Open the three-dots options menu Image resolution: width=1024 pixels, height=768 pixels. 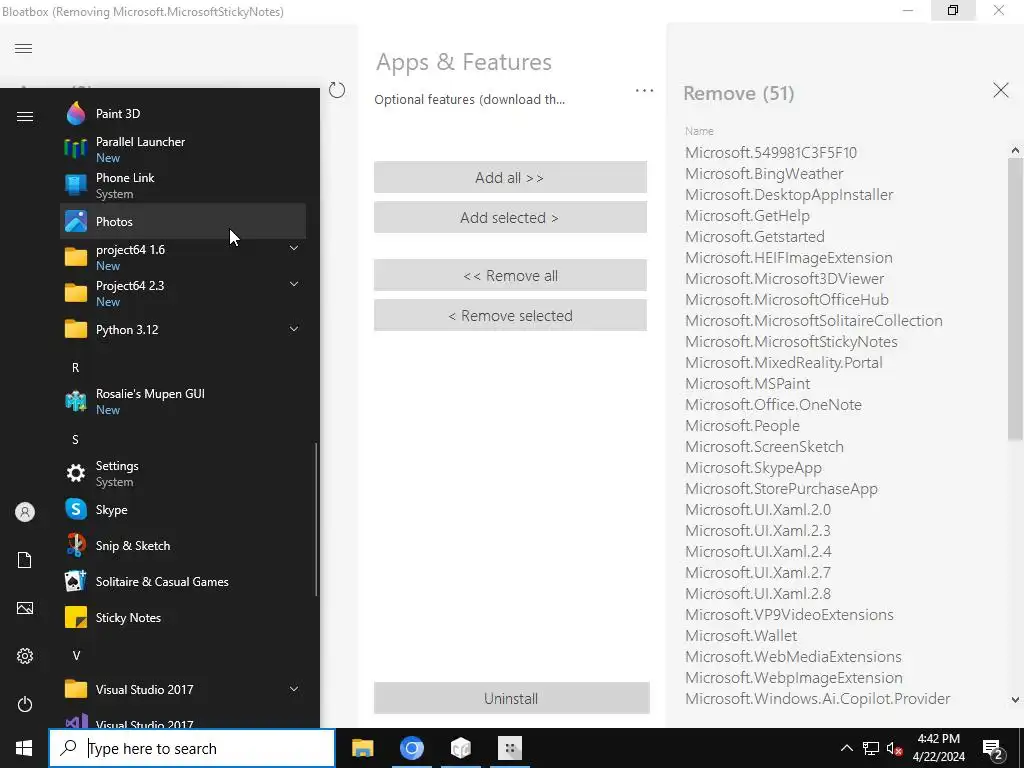(x=644, y=91)
